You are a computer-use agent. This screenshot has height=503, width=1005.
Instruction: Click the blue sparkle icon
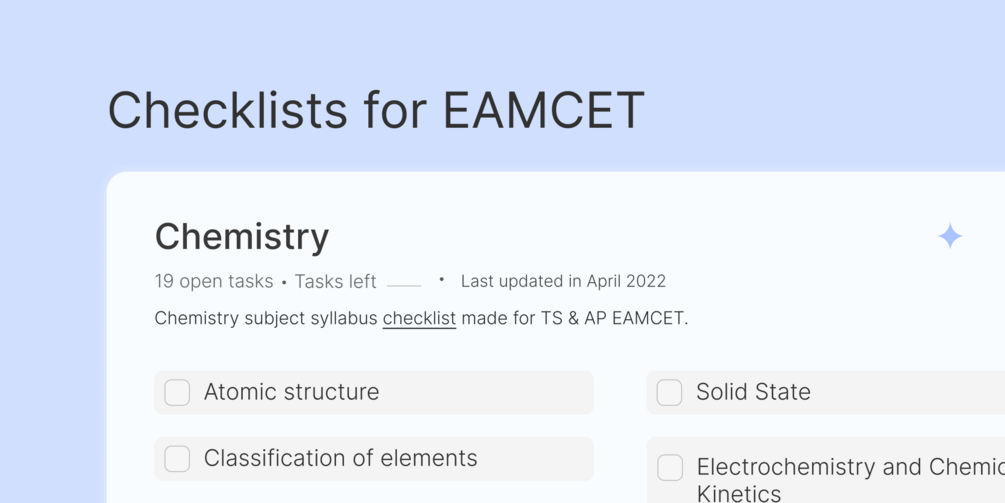pyautogui.click(x=950, y=236)
